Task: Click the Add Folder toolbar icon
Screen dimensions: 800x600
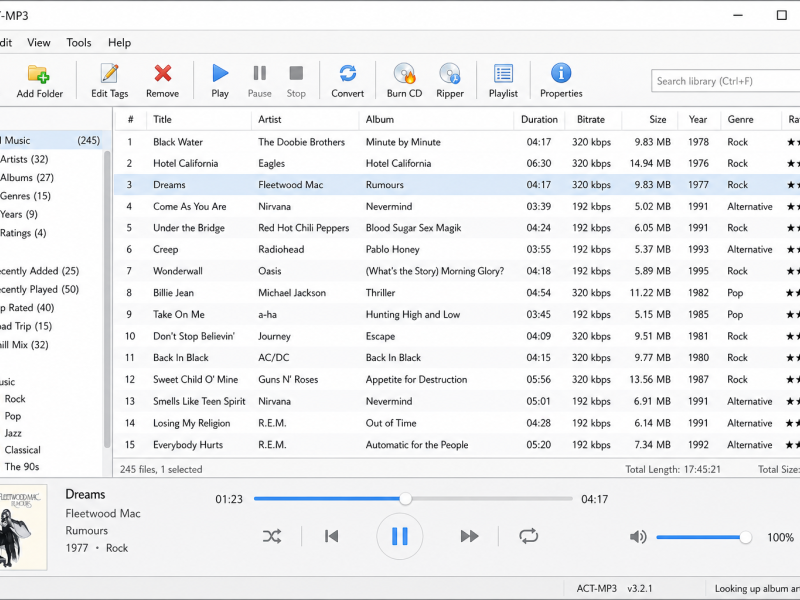Action: point(39,74)
